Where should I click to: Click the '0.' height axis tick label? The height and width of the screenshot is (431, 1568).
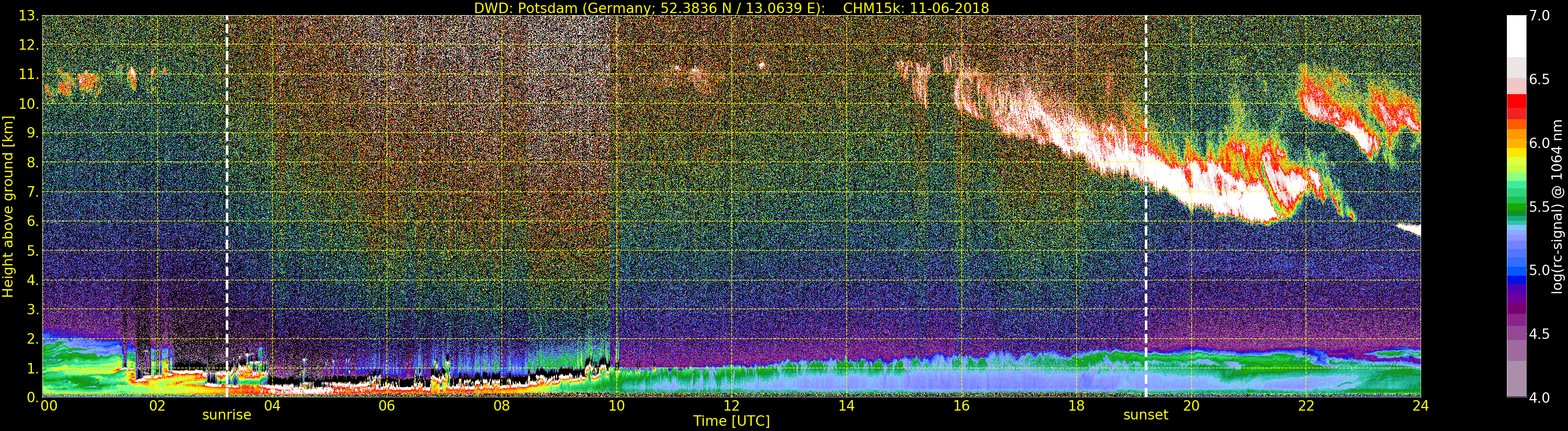[x=33, y=397]
